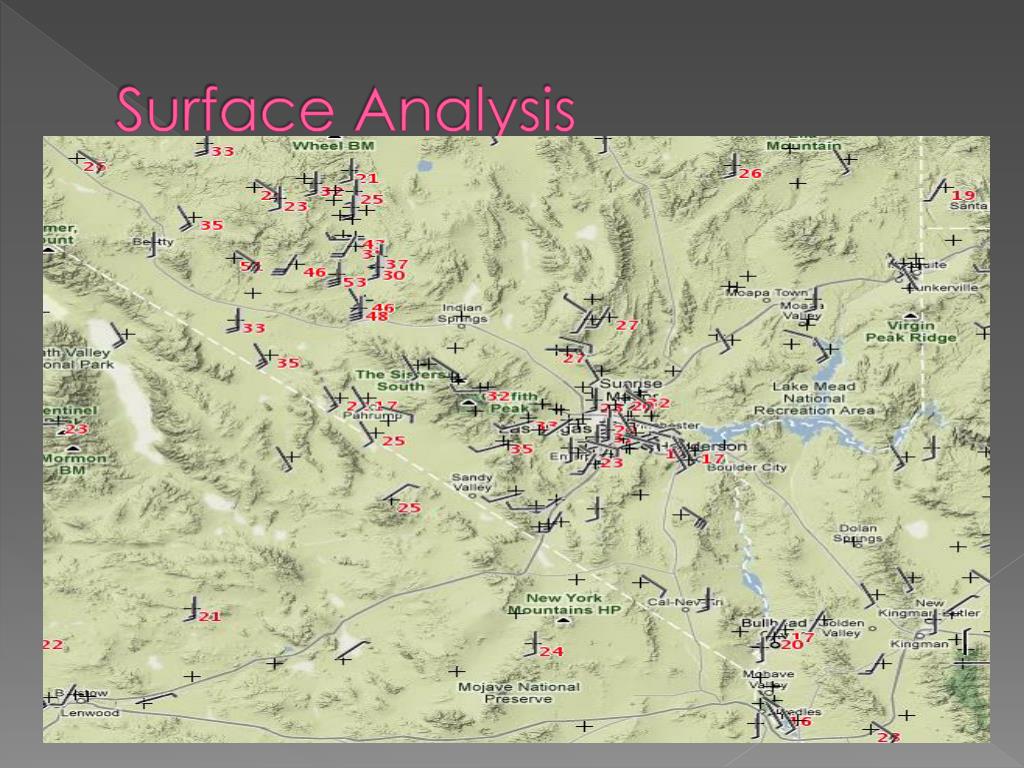Image resolution: width=1024 pixels, height=768 pixels.
Task: Click the Beatty town label
Action: coord(153,242)
